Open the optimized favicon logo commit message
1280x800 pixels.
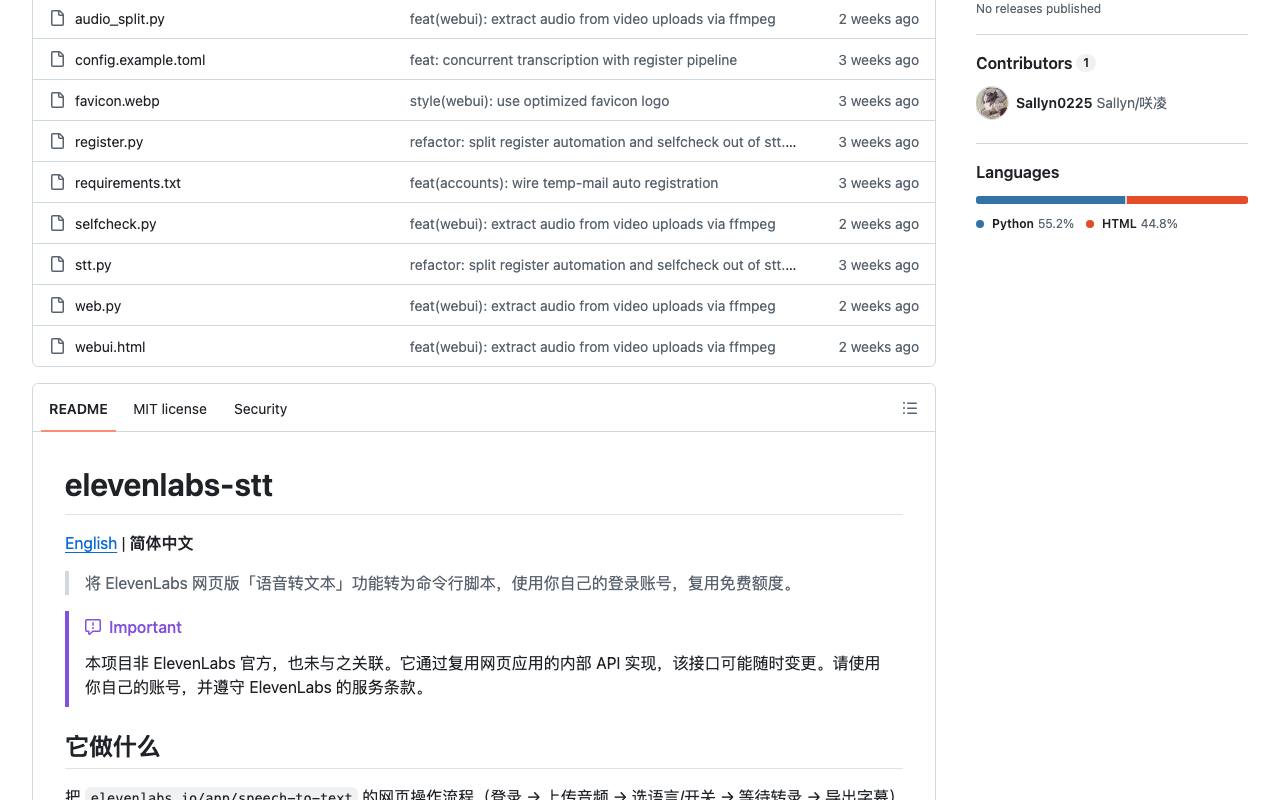540,101
